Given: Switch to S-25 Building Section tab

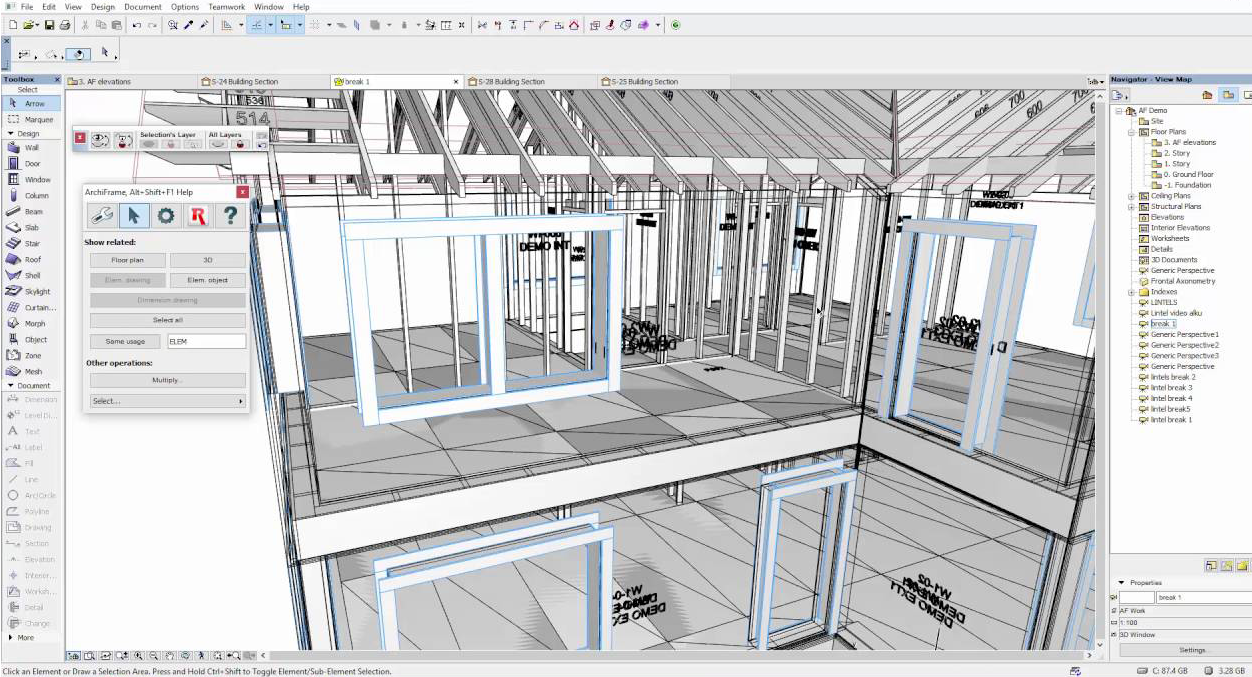Looking at the screenshot, I should click(664, 81).
